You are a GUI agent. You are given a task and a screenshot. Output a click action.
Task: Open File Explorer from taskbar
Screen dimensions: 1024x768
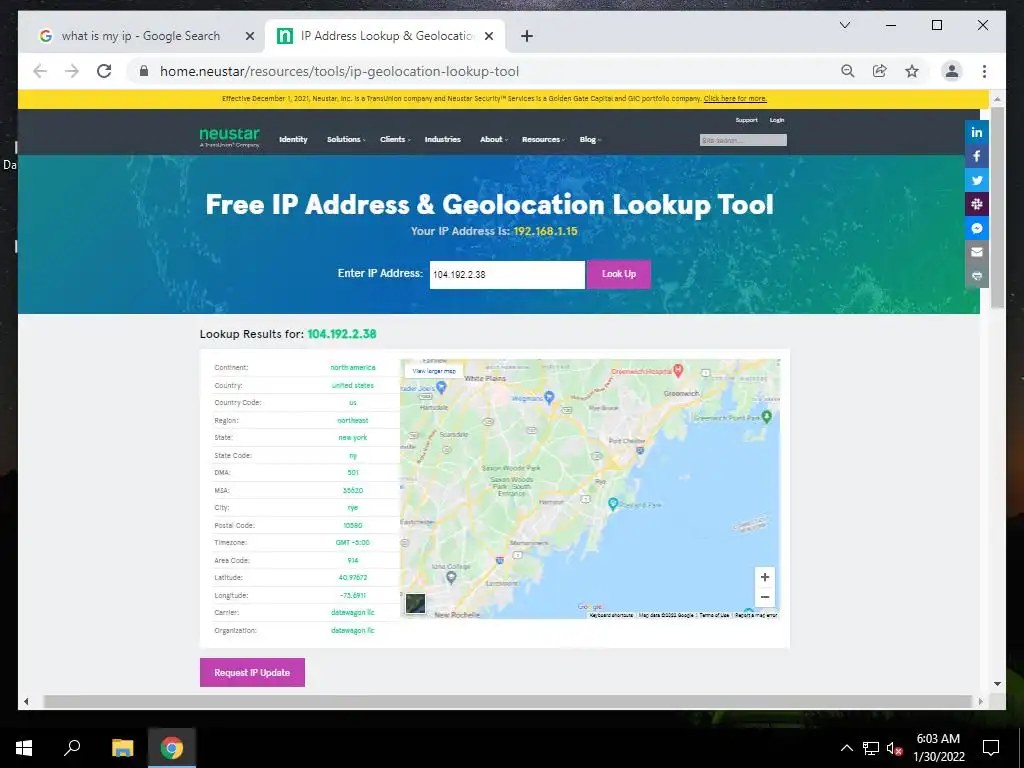click(x=122, y=748)
